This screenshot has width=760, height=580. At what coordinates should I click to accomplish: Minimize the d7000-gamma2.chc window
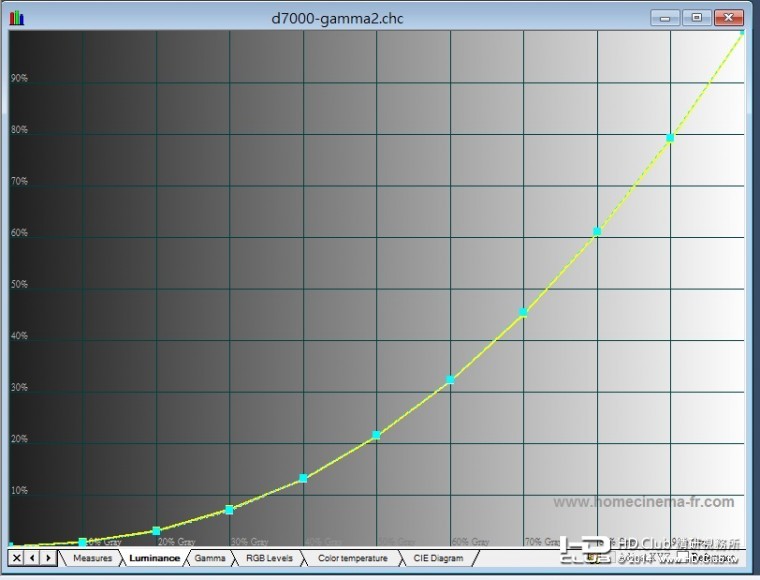(x=665, y=18)
